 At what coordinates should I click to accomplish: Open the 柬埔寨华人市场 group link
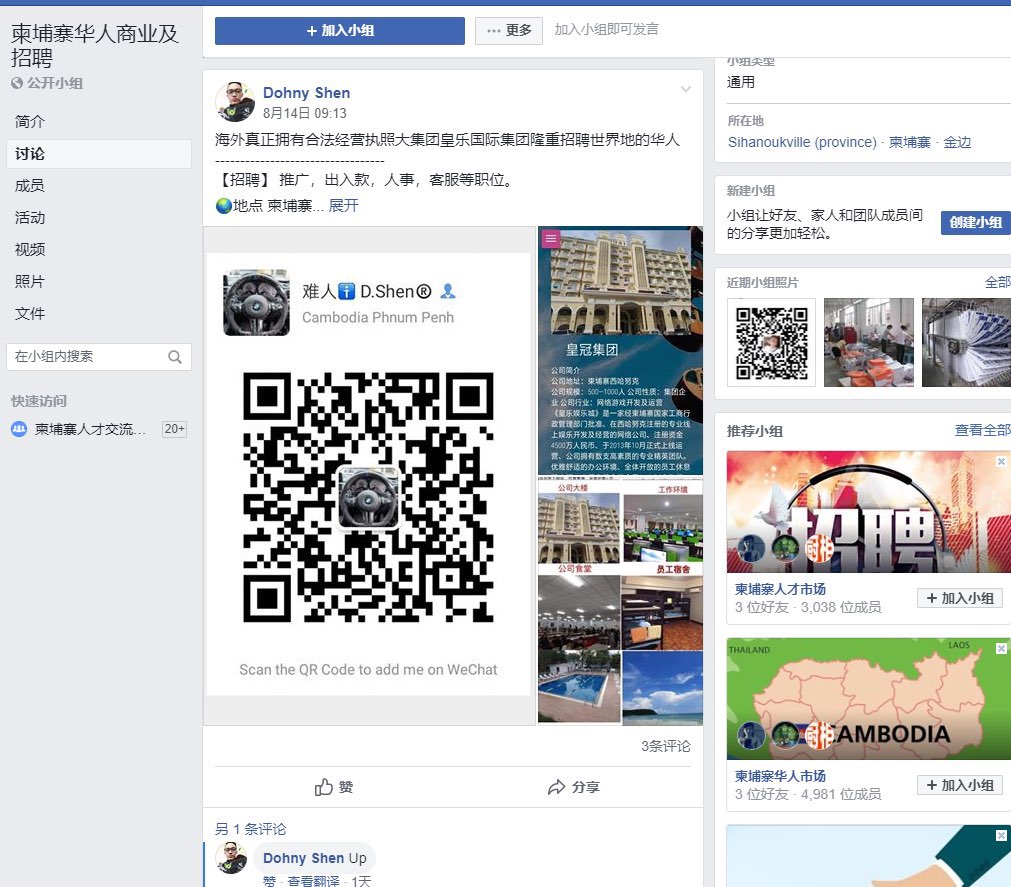780,776
